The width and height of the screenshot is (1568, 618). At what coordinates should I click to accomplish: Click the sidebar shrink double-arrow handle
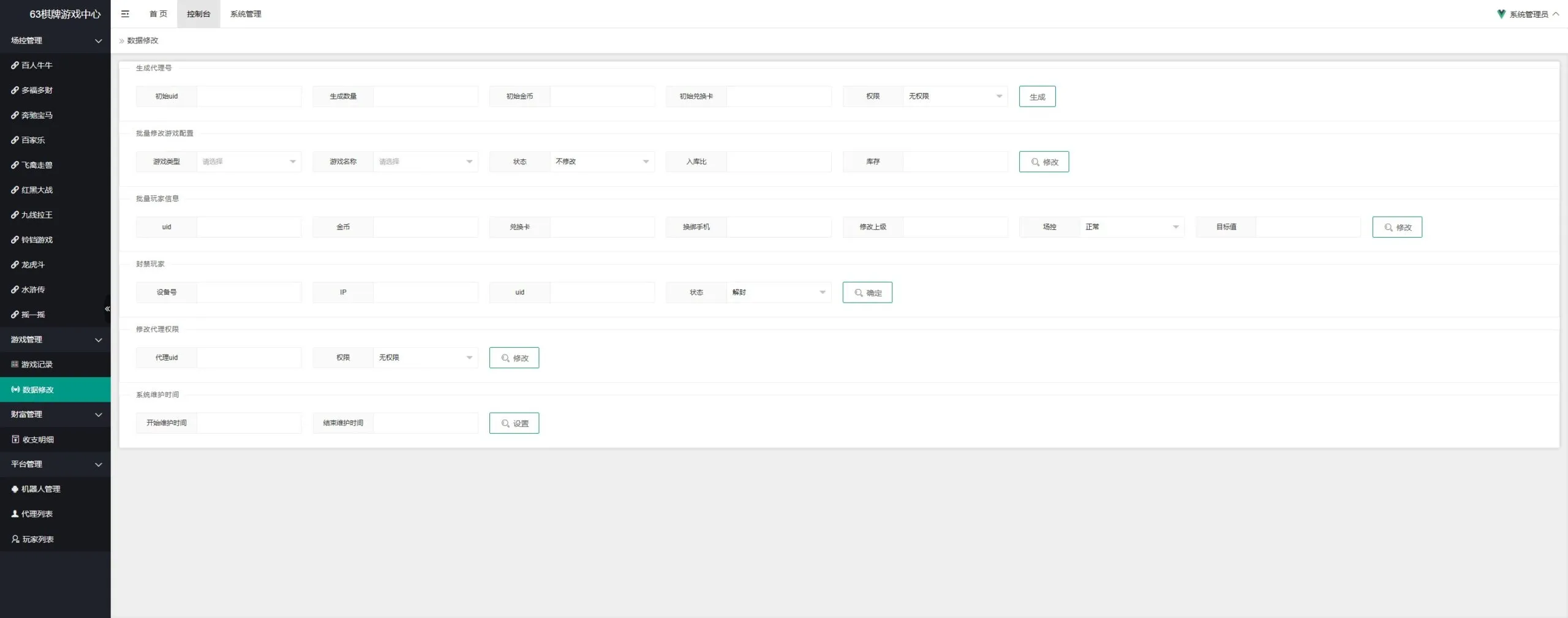click(107, 309)
